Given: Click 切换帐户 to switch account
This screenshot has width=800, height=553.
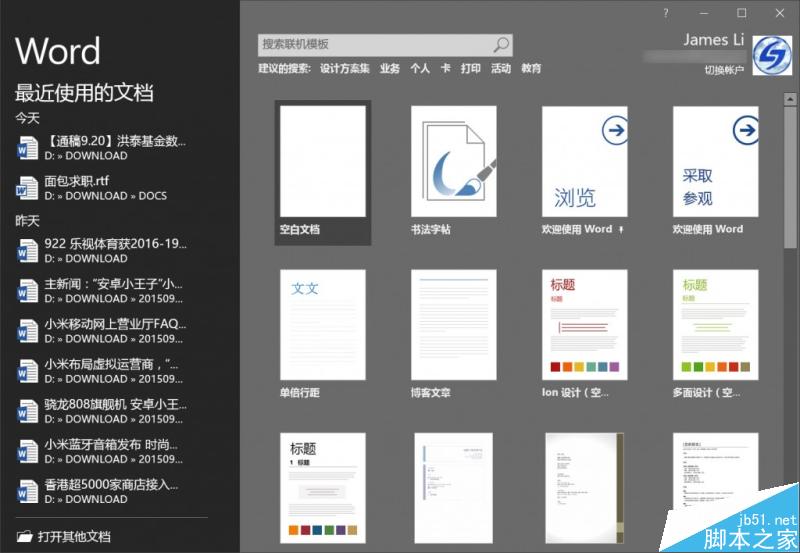Looking at the screenshot, I should (x=724, y=70).
